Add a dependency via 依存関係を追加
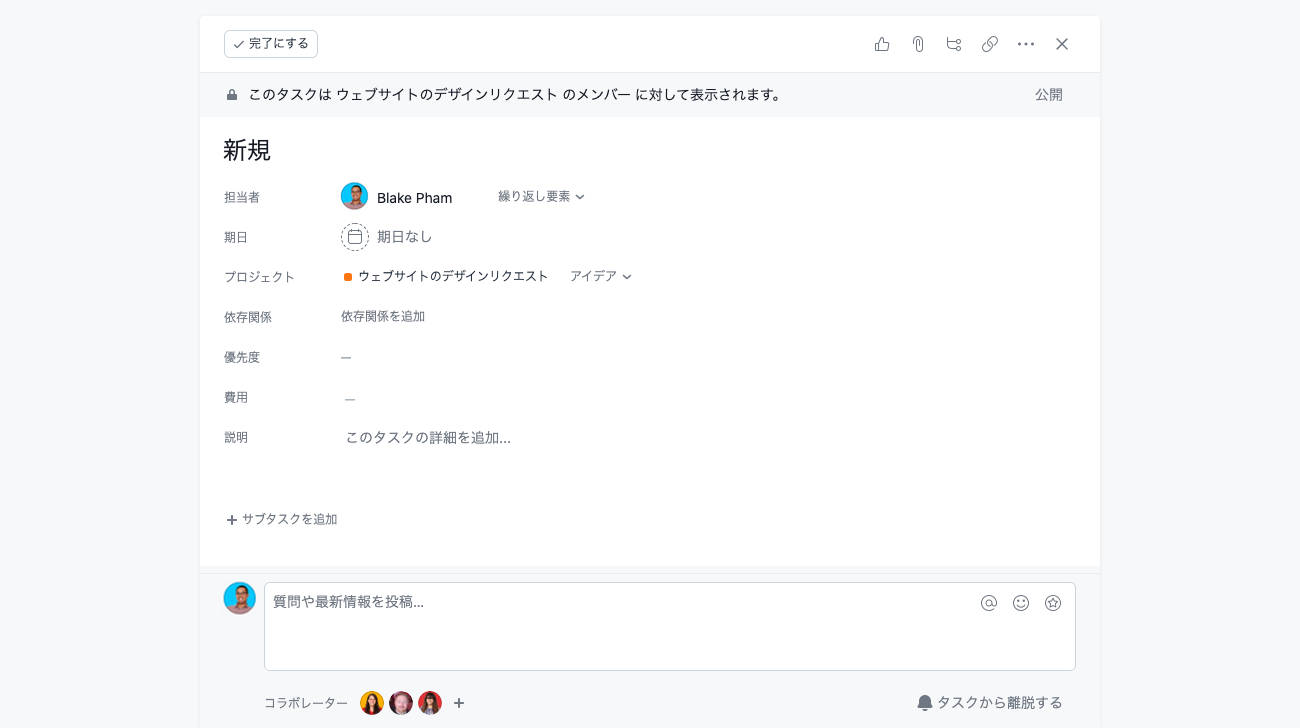This screenshot has height=728, width=1300. coord(383,316)
